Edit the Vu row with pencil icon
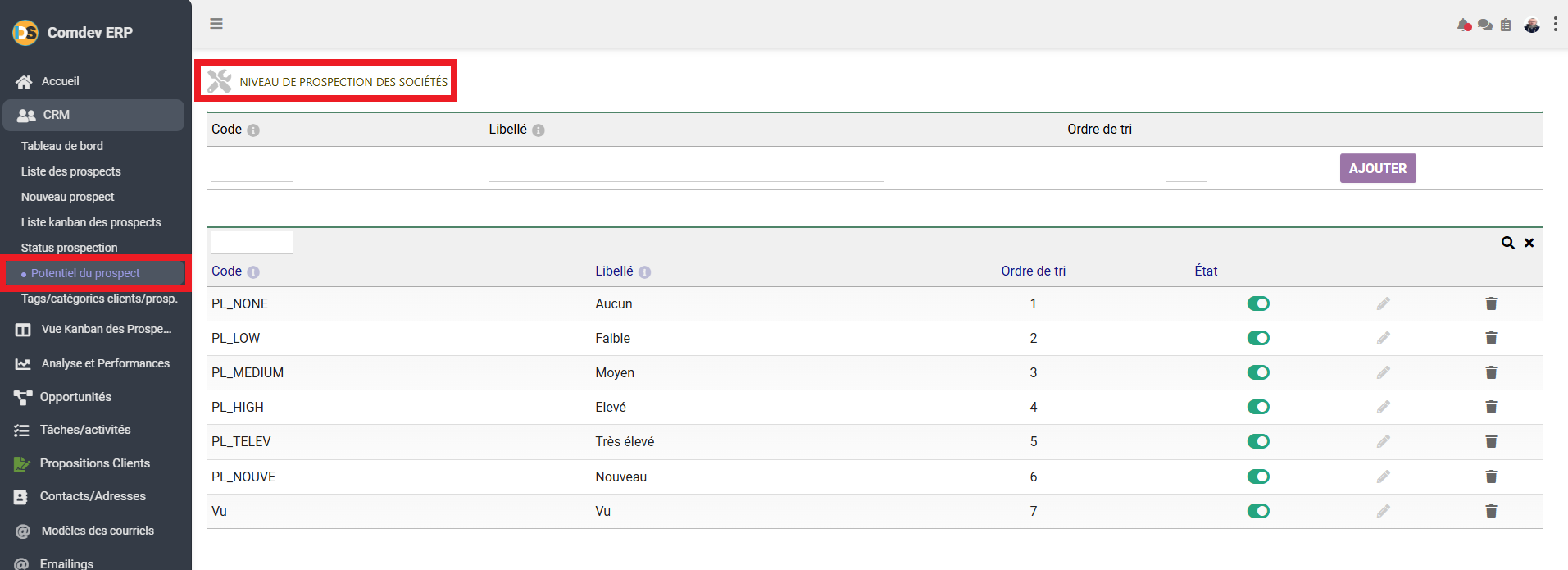1568x570 pixels. pos(1384,511)
